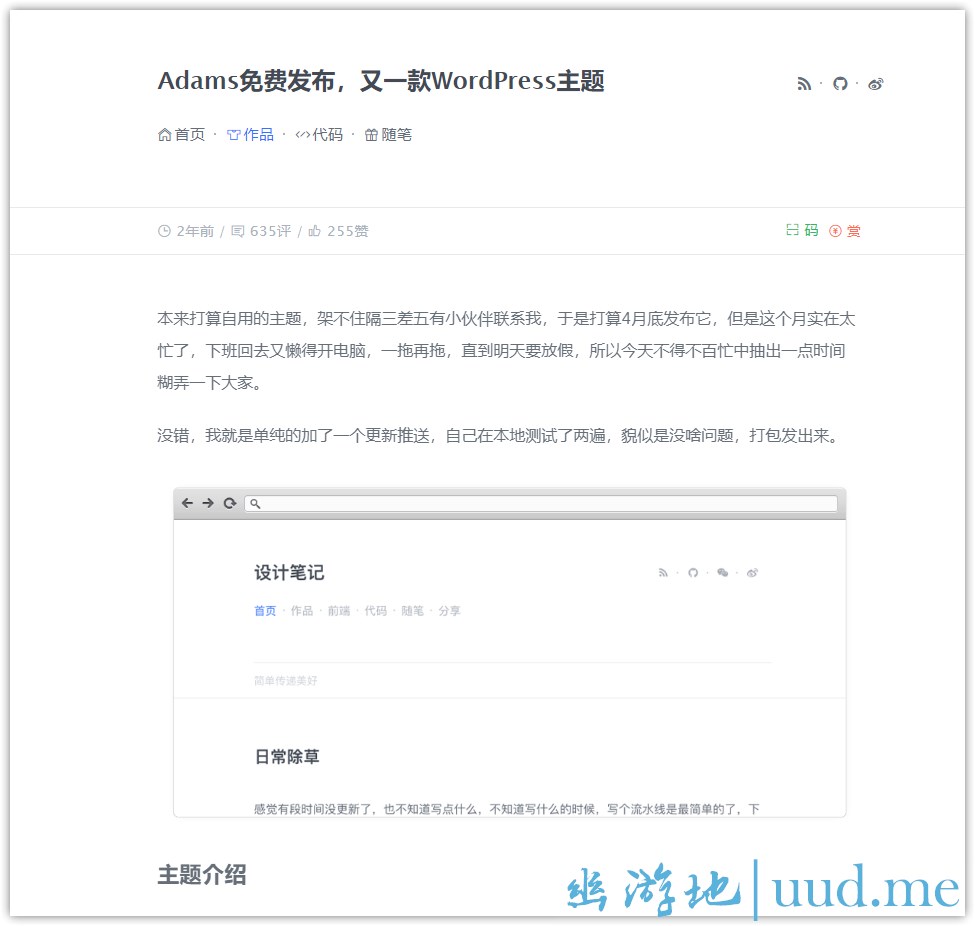The height and width of the screenshot is (926, 975).
Task: Select the 作品 navigation item
Action: pos(250,135)
